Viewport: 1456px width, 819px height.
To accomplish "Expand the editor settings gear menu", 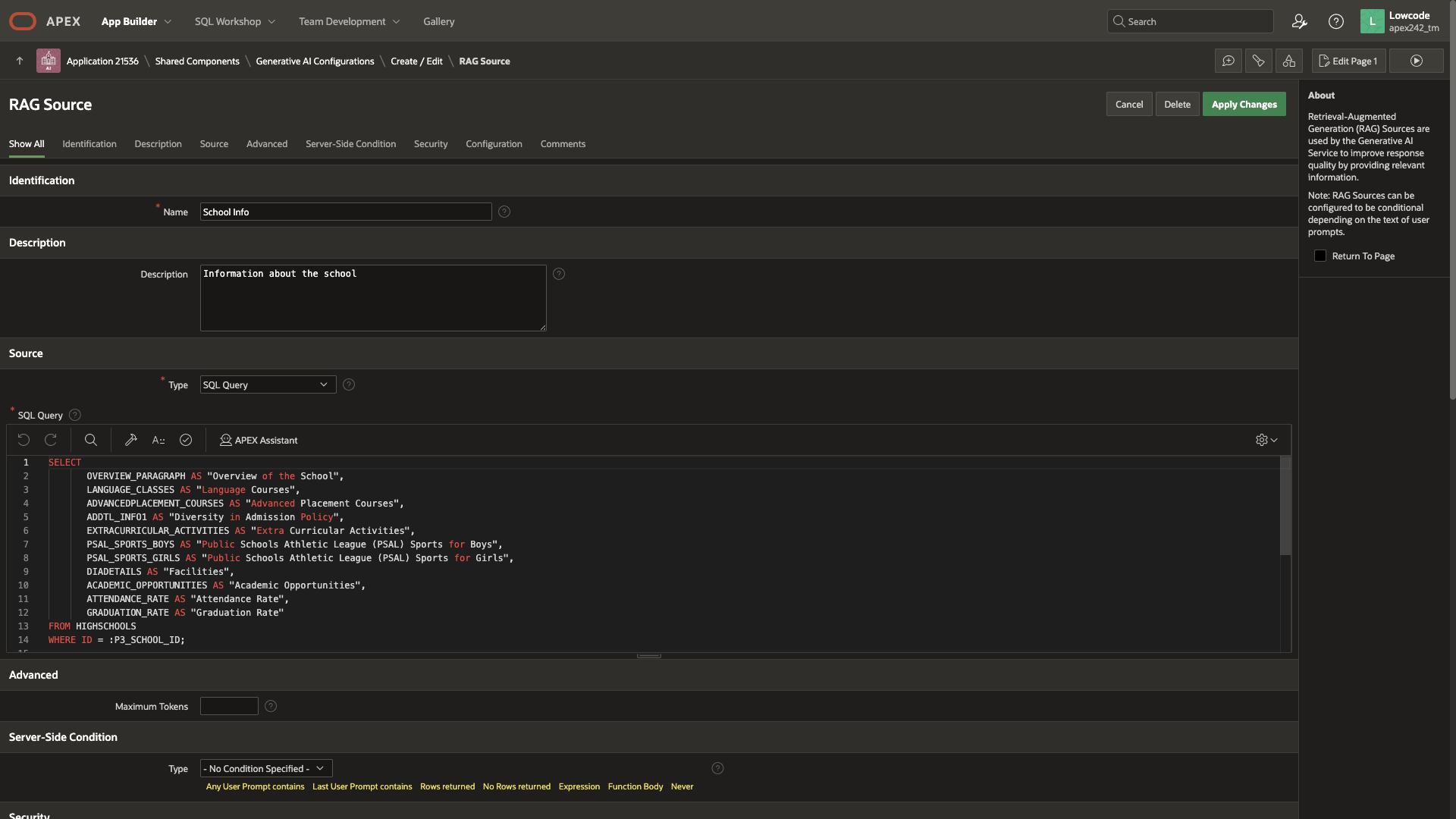I will (1266, 440).
